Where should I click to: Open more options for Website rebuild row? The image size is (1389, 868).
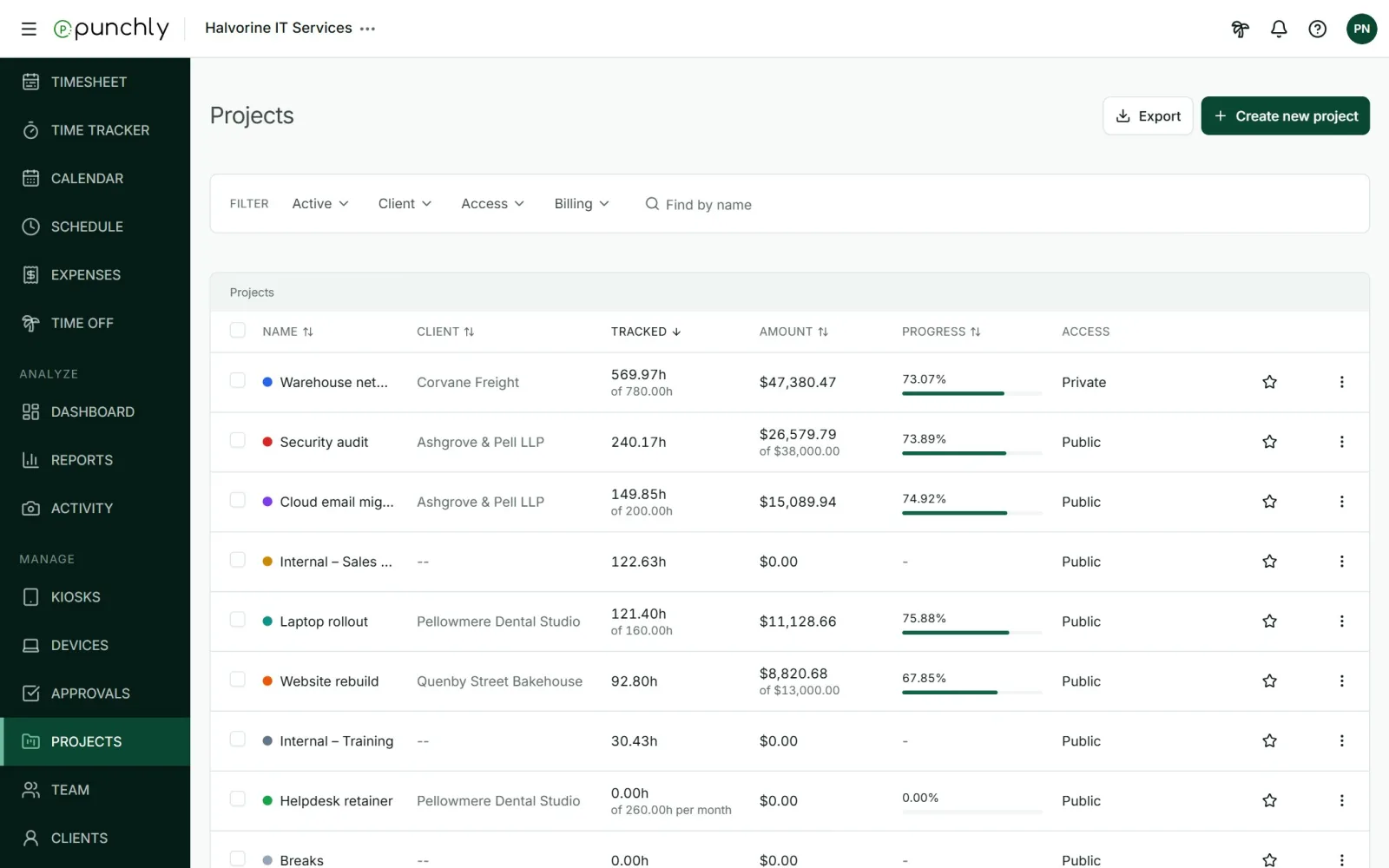pos(1341,681)
